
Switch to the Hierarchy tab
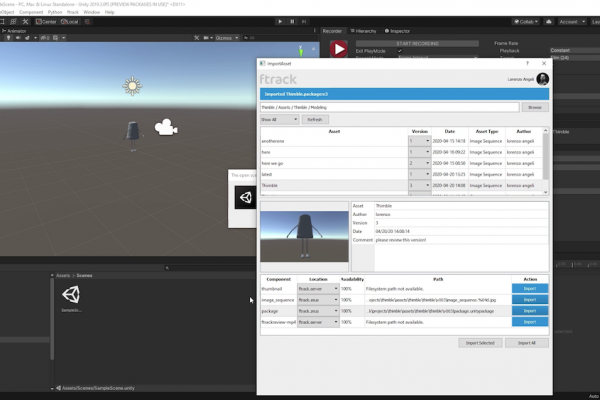pos(364,31)
